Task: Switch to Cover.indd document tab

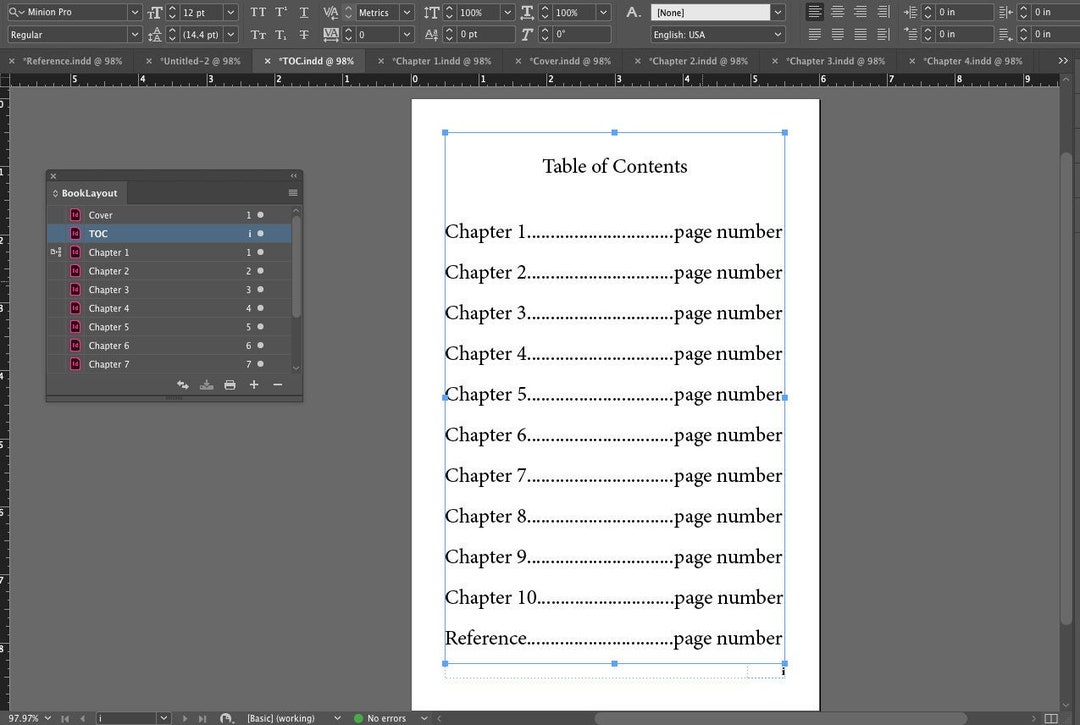Action: 570,61
